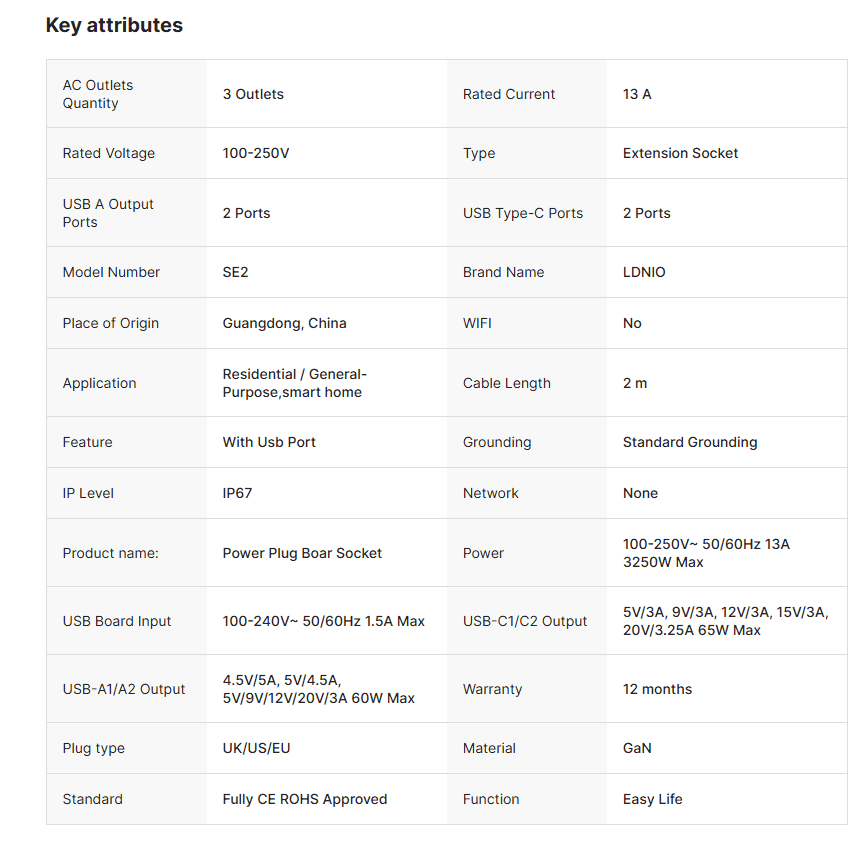
Task: Select the 12 months warranty value
Action: (x=657, y=689)
